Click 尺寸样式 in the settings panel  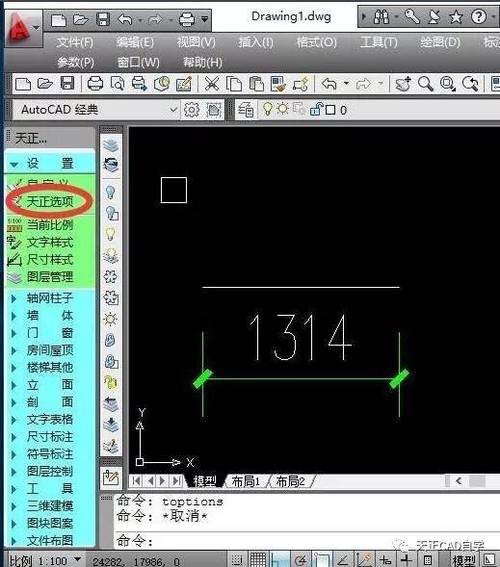pyautogui.click(x=50, y=259)
